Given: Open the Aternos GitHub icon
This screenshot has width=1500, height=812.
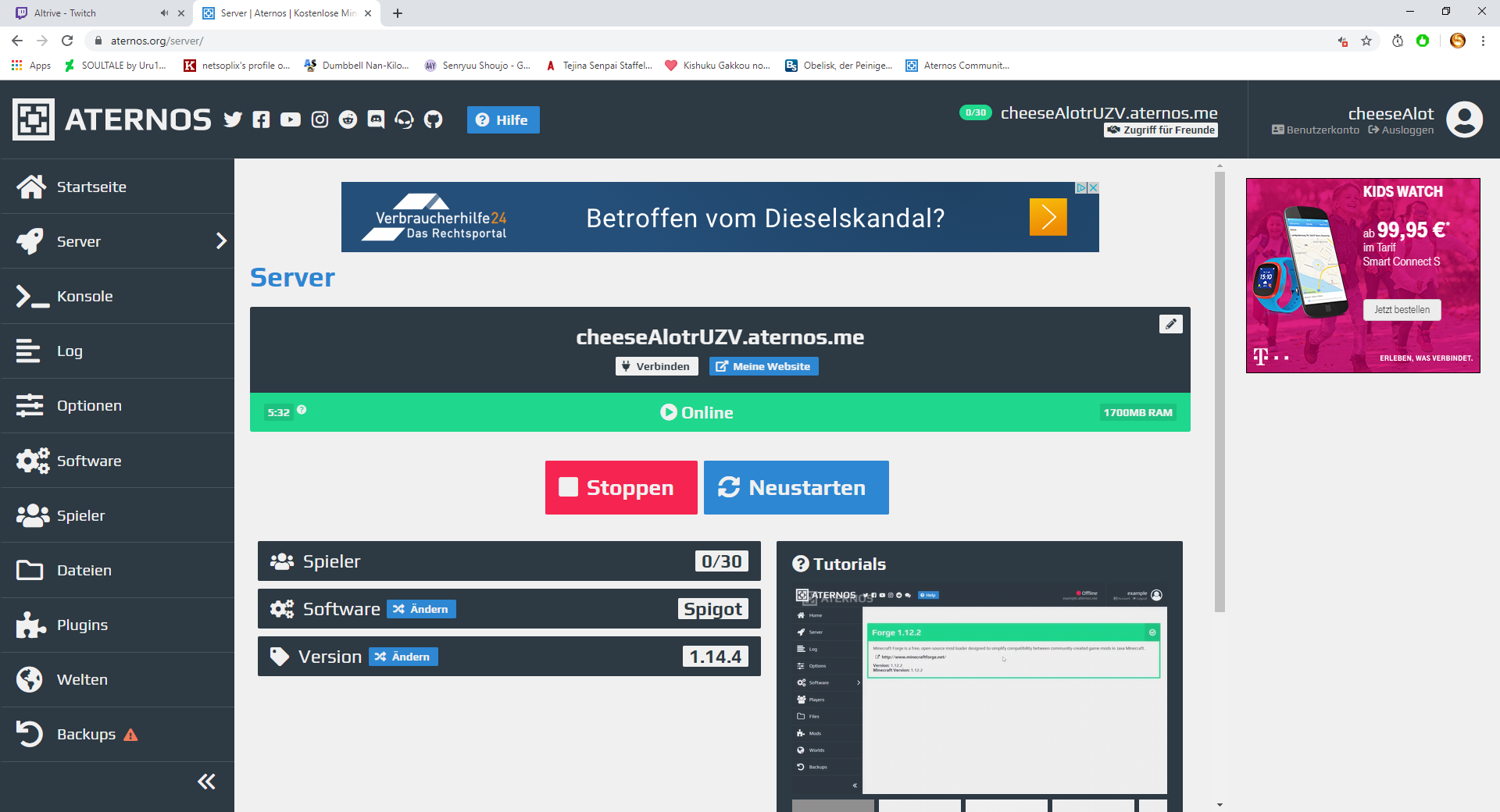Looking at the screenshot, I should tap(433, 119).
